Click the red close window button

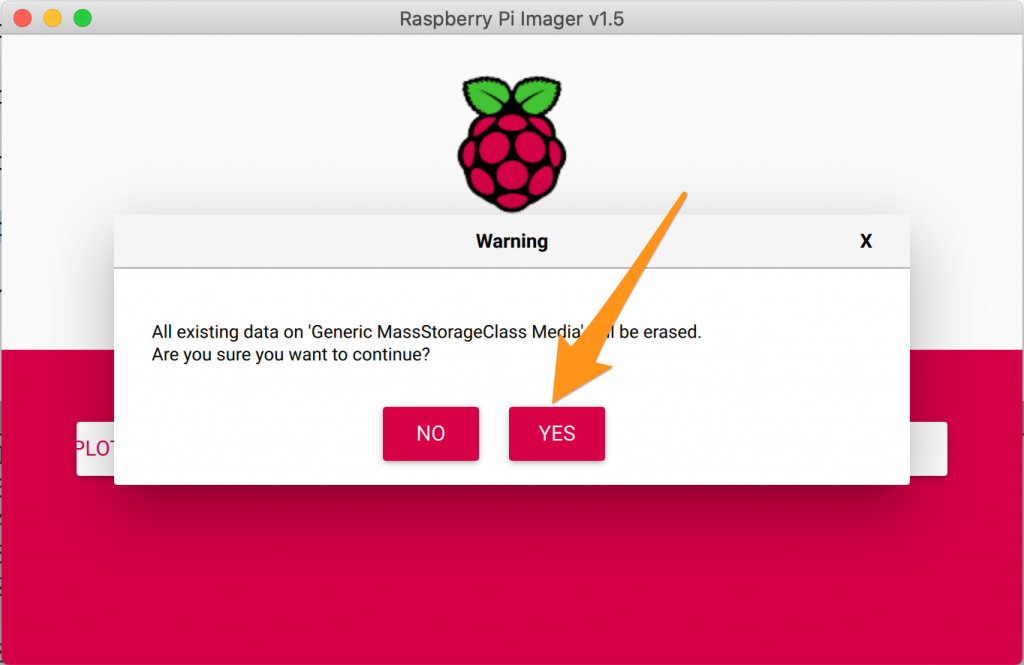pos(23,18)
